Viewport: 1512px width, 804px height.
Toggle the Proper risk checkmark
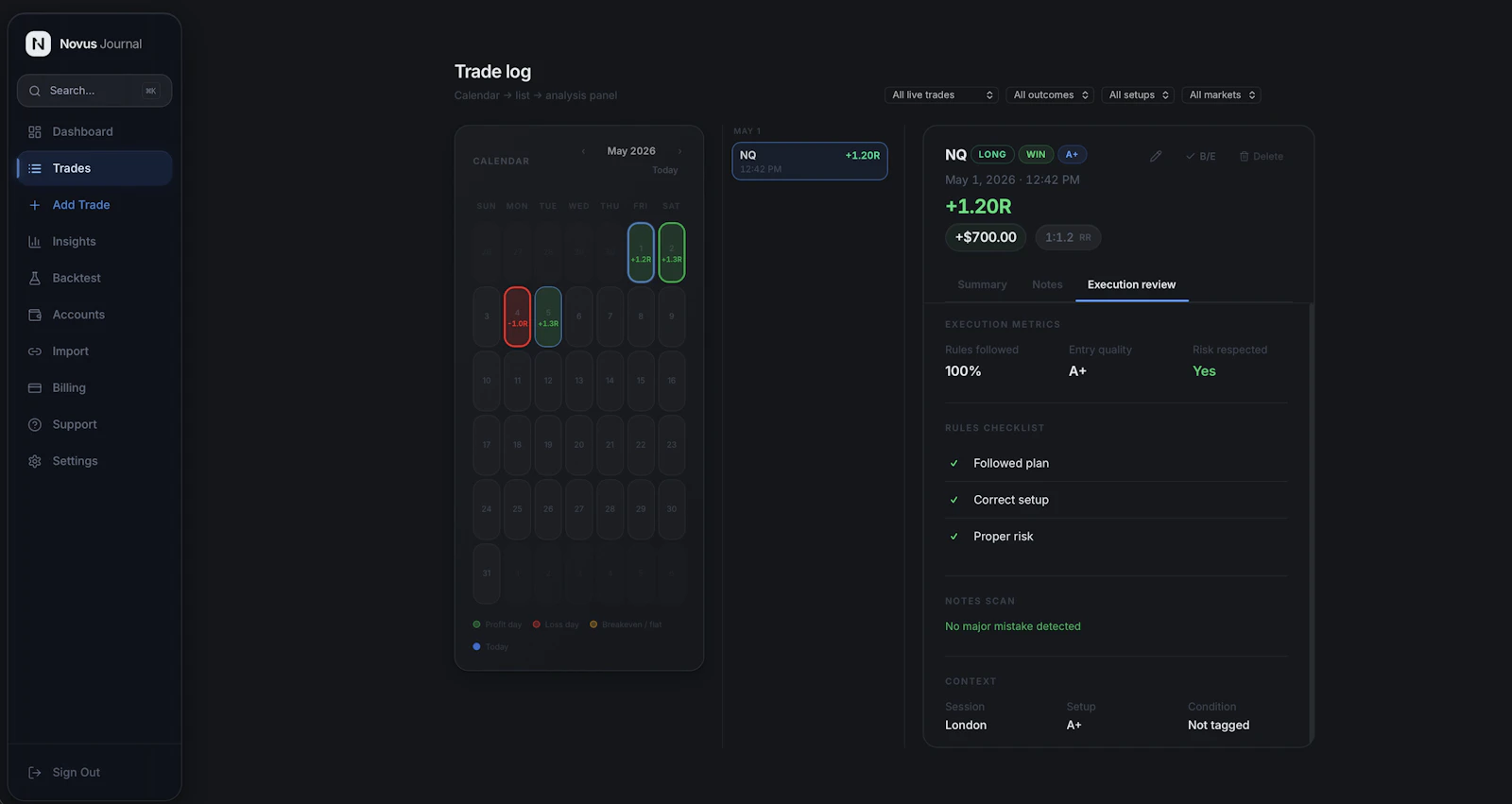(954, 537)
